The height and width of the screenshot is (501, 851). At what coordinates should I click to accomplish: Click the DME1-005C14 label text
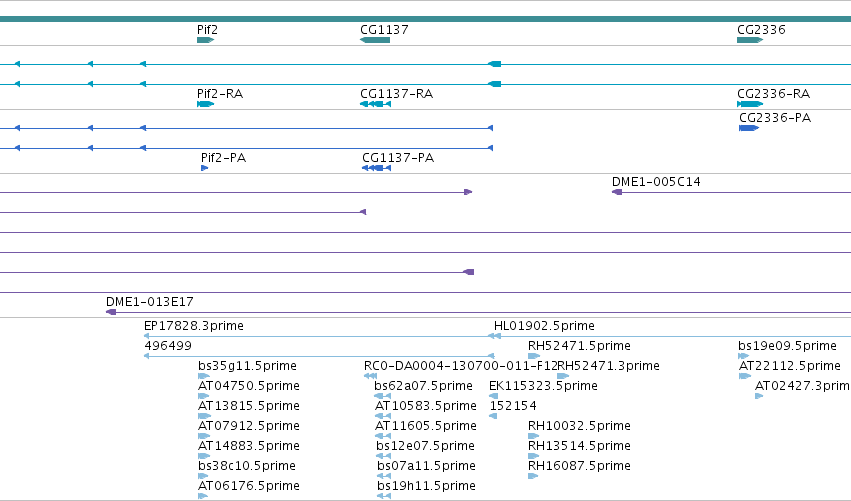click(656, 182)
